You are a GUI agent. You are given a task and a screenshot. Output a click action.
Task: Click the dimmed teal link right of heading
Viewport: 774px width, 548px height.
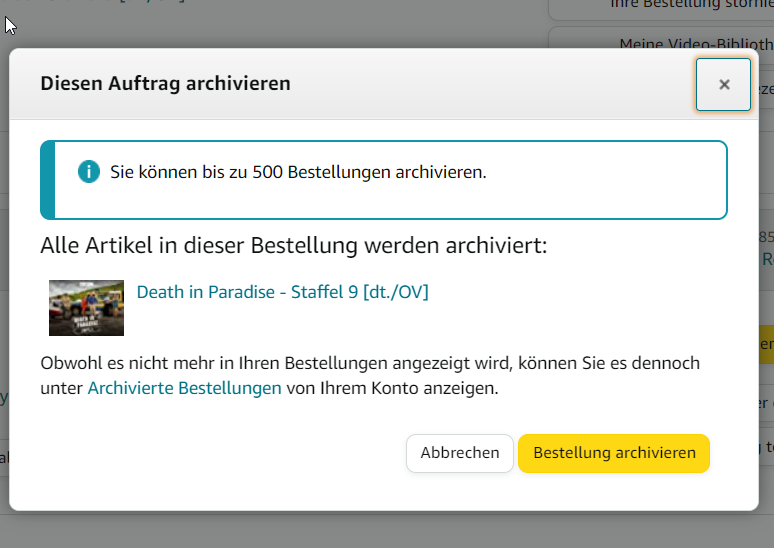766,258
